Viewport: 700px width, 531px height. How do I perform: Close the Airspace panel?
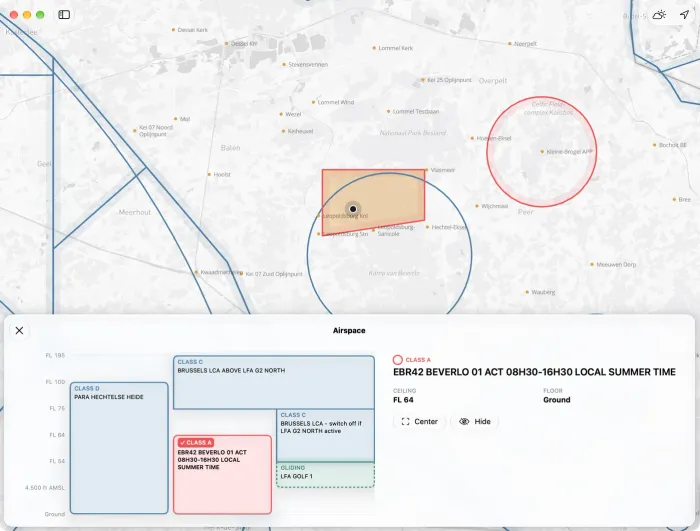tap(19, 330)
